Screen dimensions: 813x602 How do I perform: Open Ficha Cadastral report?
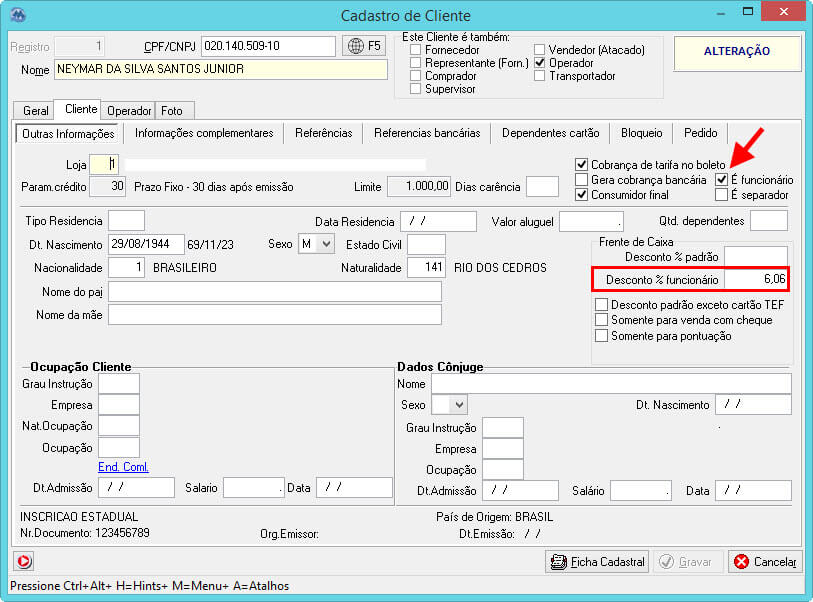(x=597, y=562)
